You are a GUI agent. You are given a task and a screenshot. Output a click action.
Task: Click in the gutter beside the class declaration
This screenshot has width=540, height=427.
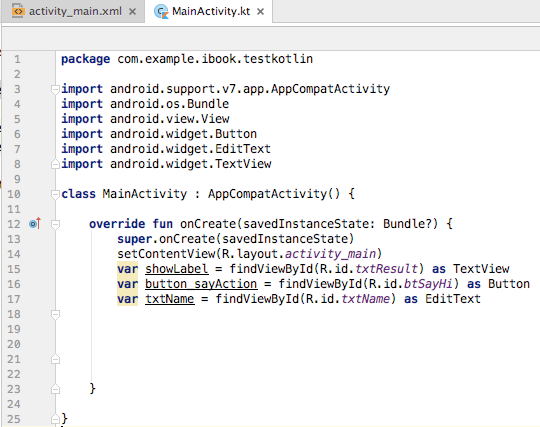[34, 194]
